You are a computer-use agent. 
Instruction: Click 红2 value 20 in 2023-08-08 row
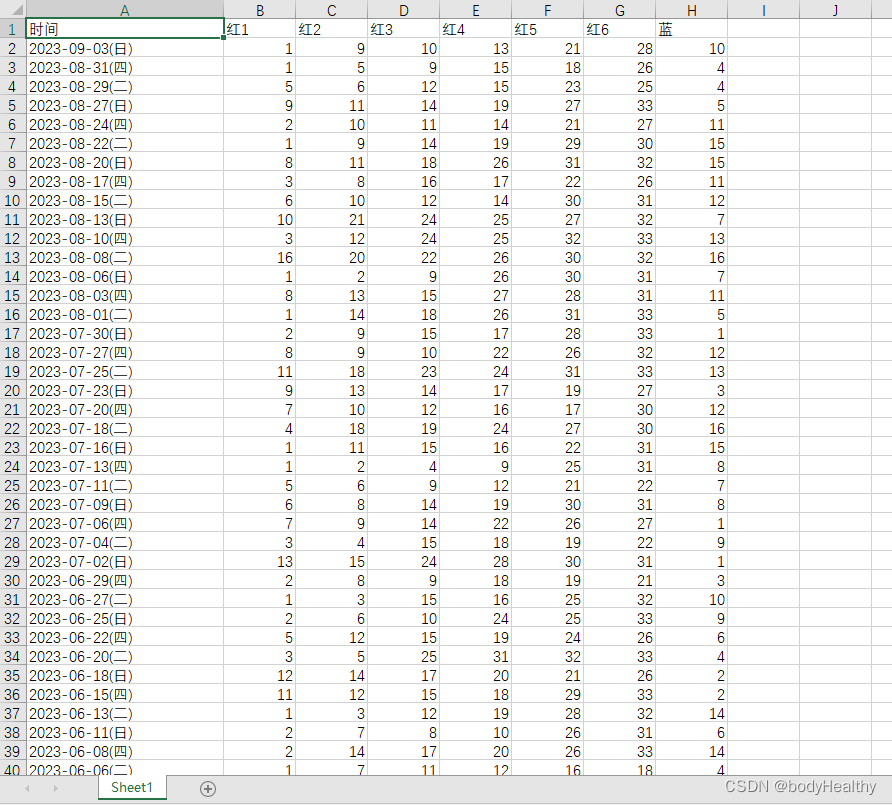tap(332, 258)
